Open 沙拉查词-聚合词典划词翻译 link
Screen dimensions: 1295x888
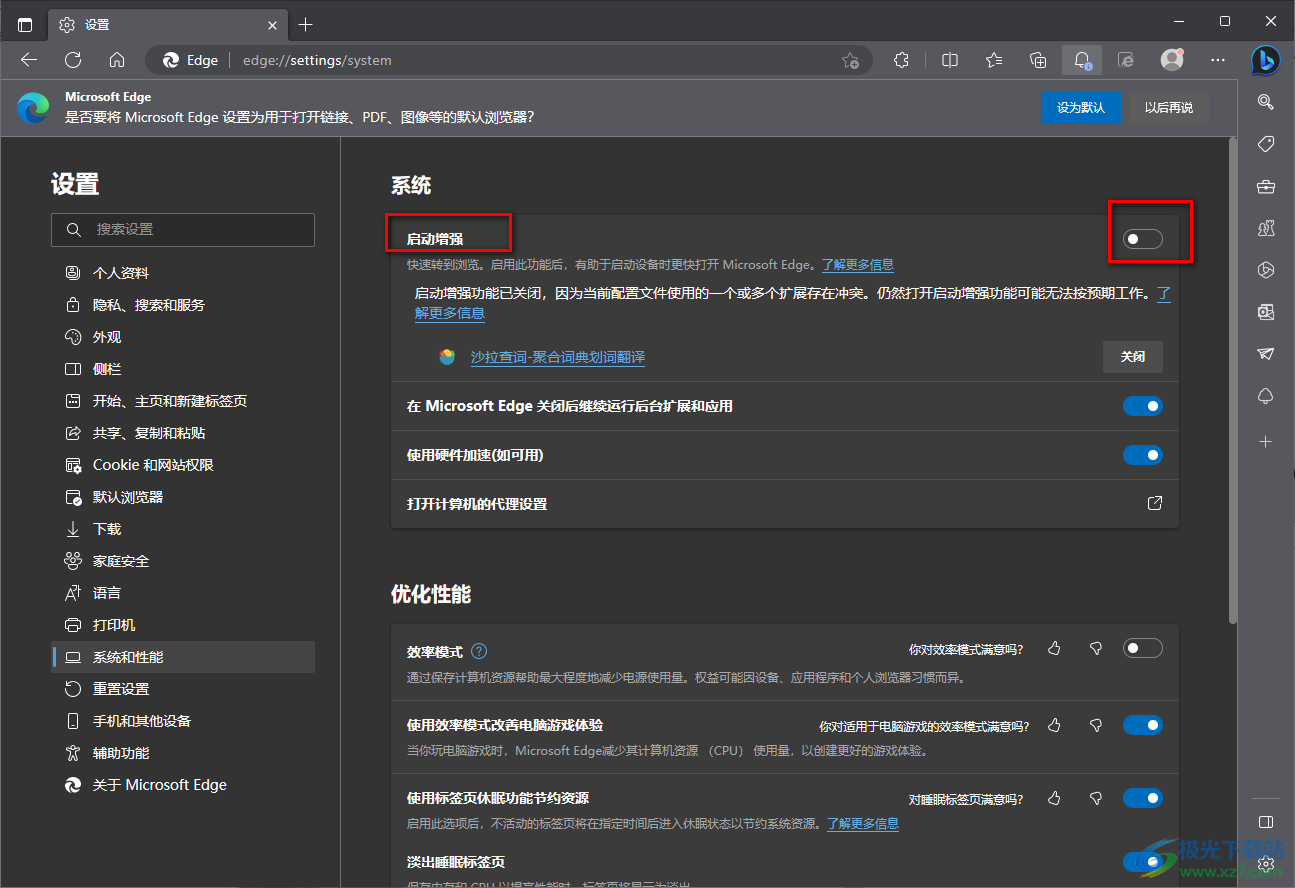tap(558, 357)
